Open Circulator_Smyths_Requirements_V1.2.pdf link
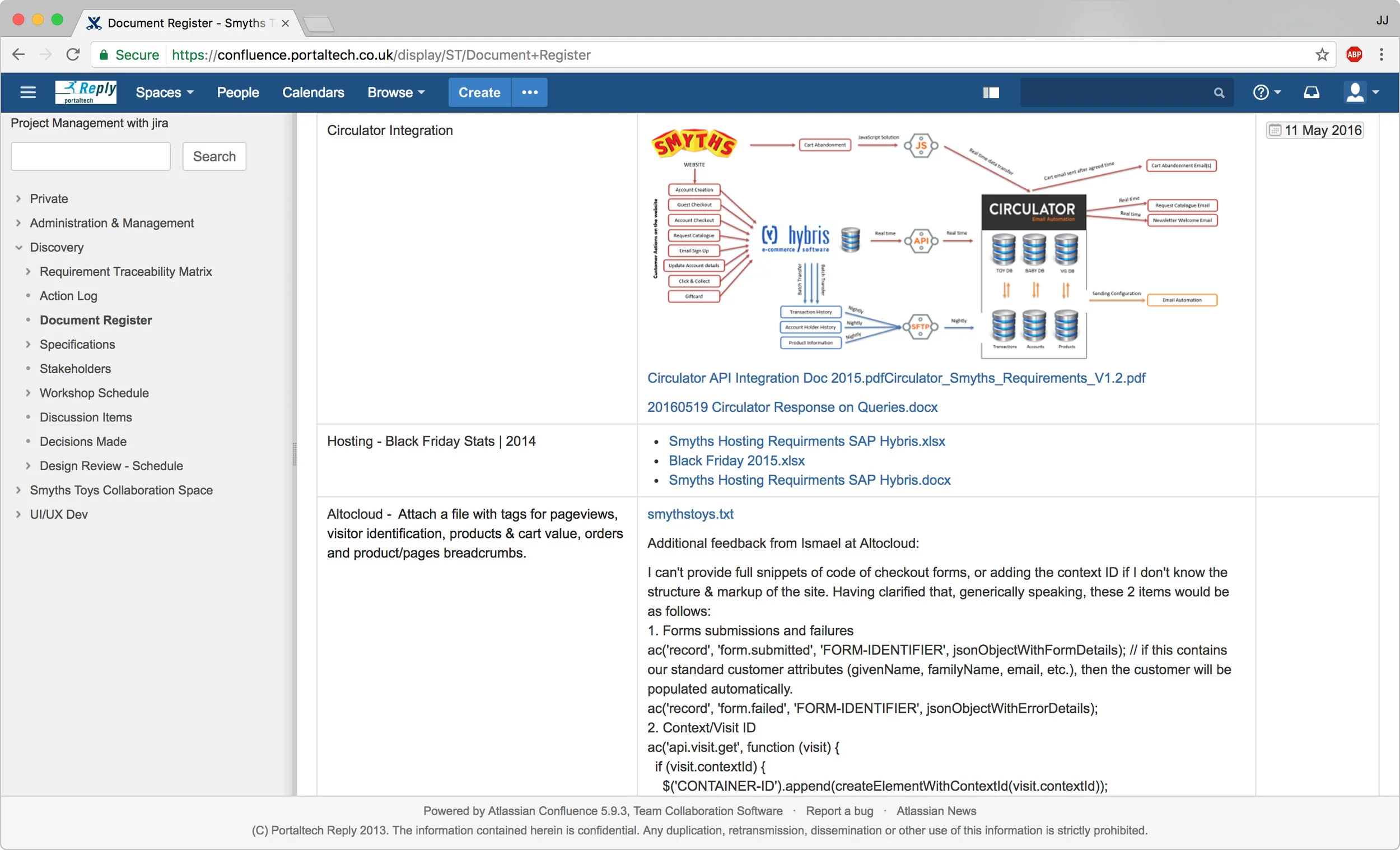The image size is (1400, 850). 1015,378
